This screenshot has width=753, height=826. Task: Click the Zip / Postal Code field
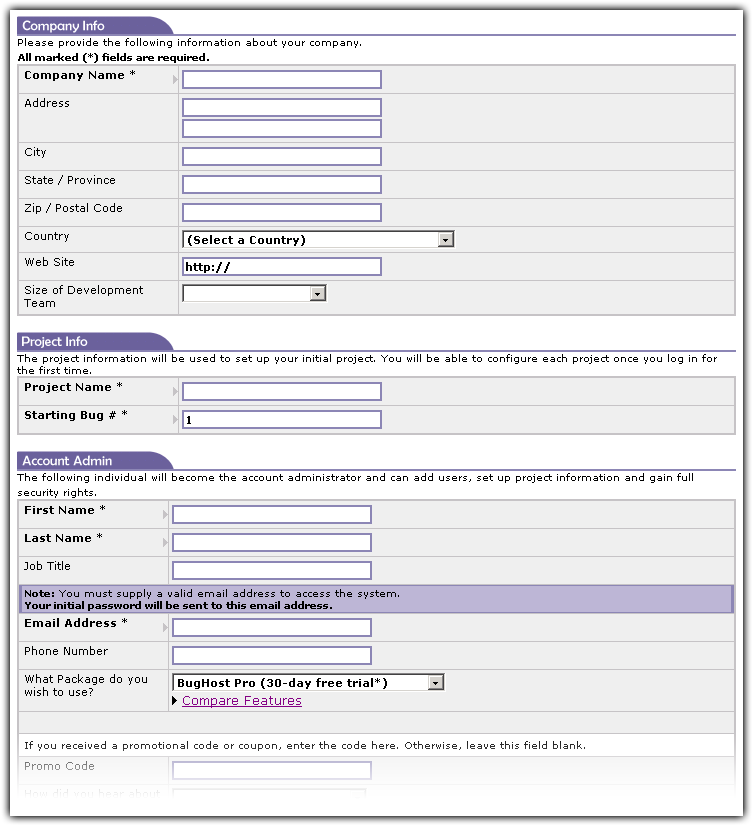281,213
